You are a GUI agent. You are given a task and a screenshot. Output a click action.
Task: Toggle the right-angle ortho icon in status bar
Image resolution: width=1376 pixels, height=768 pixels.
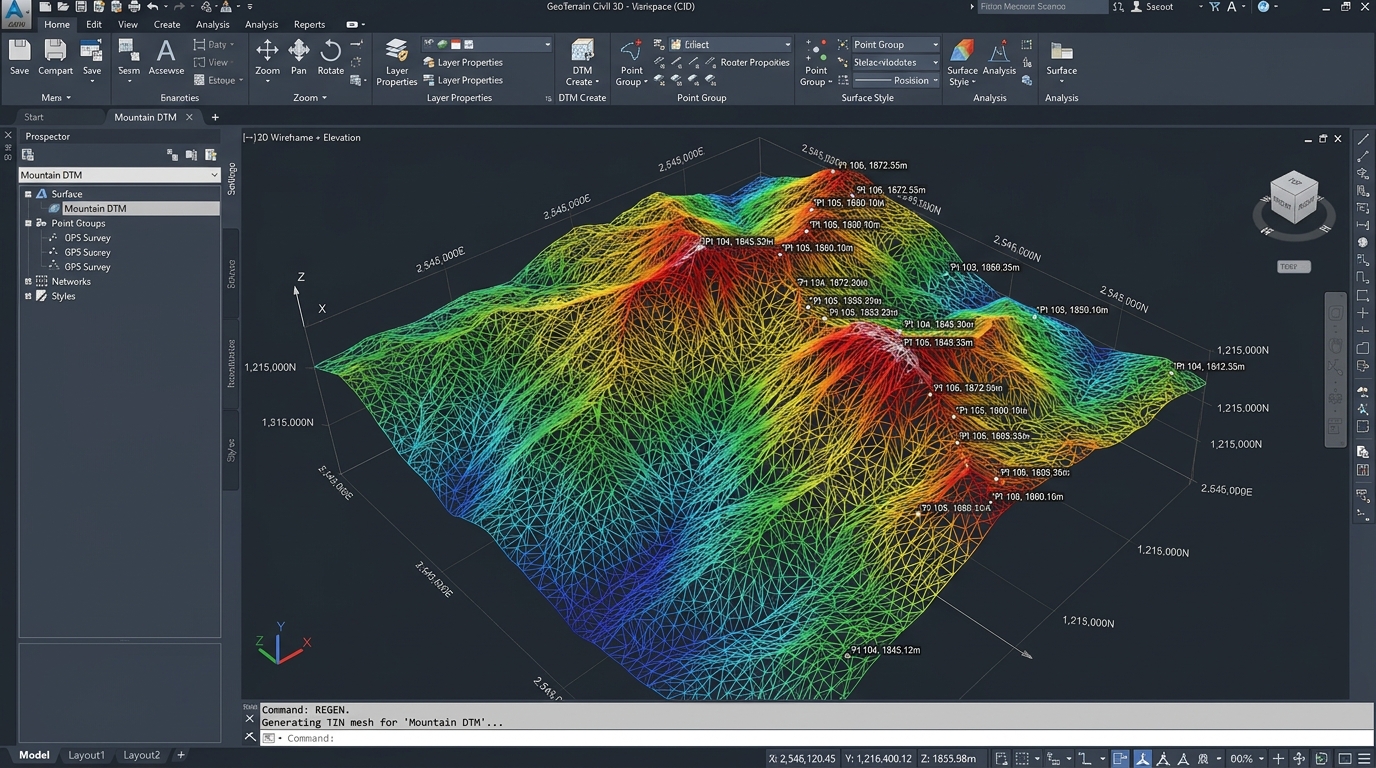(x=1084, y=759)
